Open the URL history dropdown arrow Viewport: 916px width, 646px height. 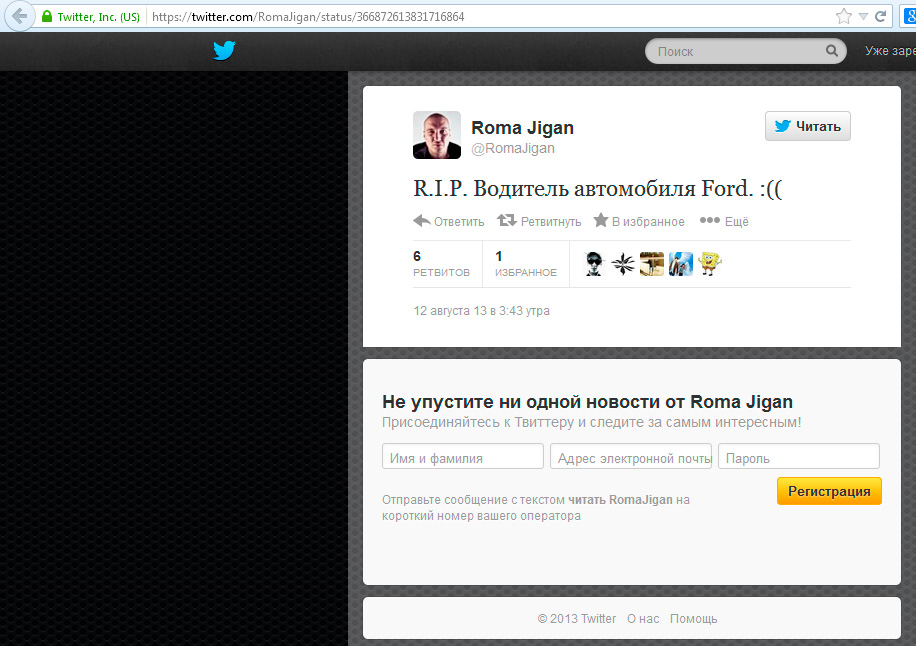tap(863, 17)
